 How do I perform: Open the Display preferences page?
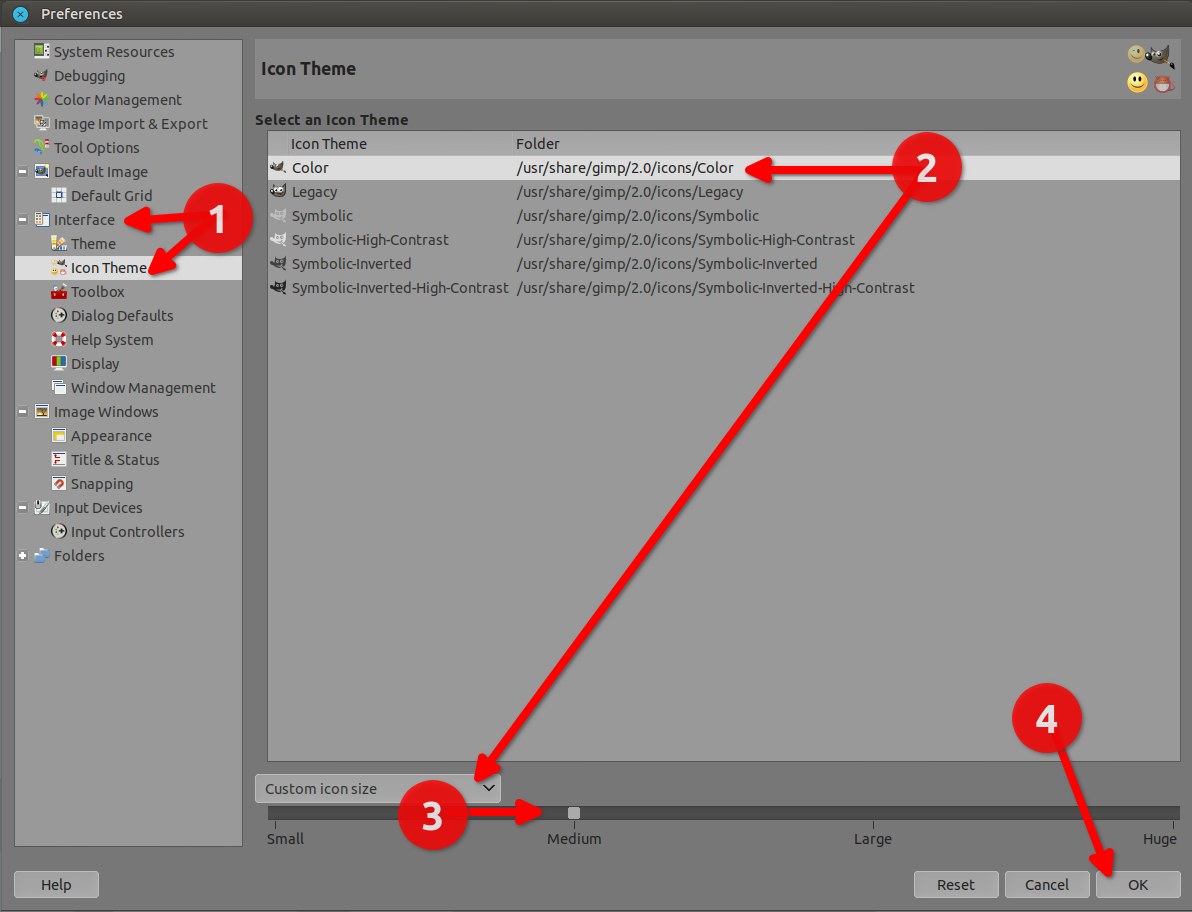(95, 364)
